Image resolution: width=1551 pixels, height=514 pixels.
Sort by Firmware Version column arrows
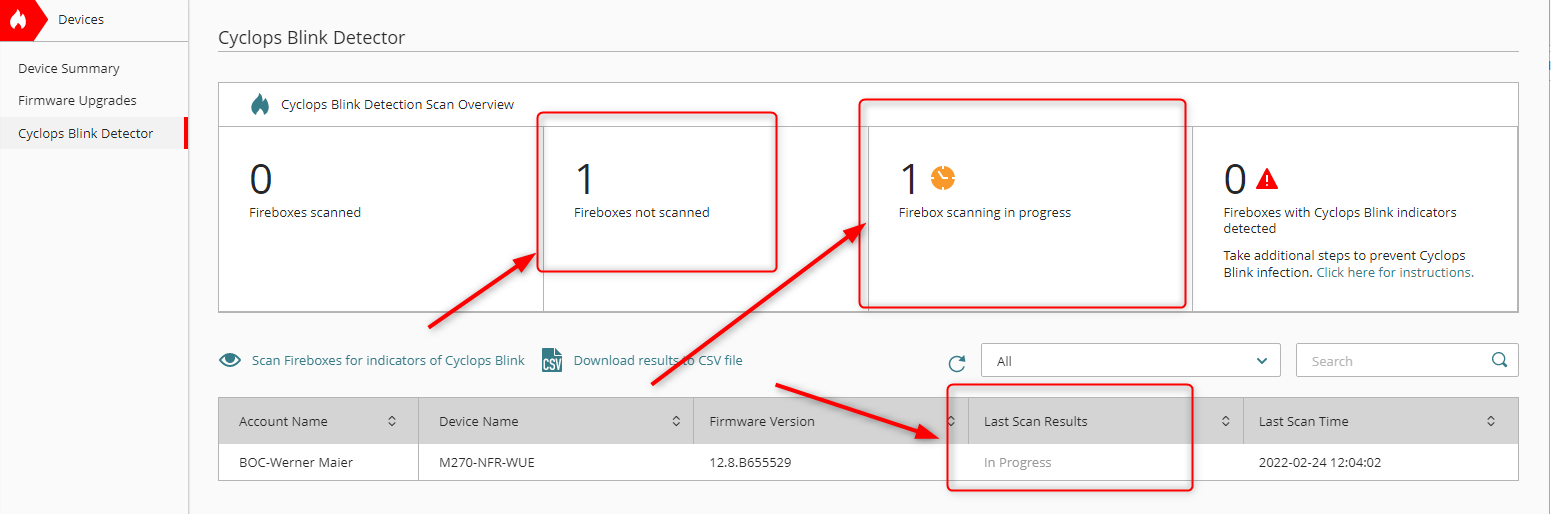pos(951,421)
